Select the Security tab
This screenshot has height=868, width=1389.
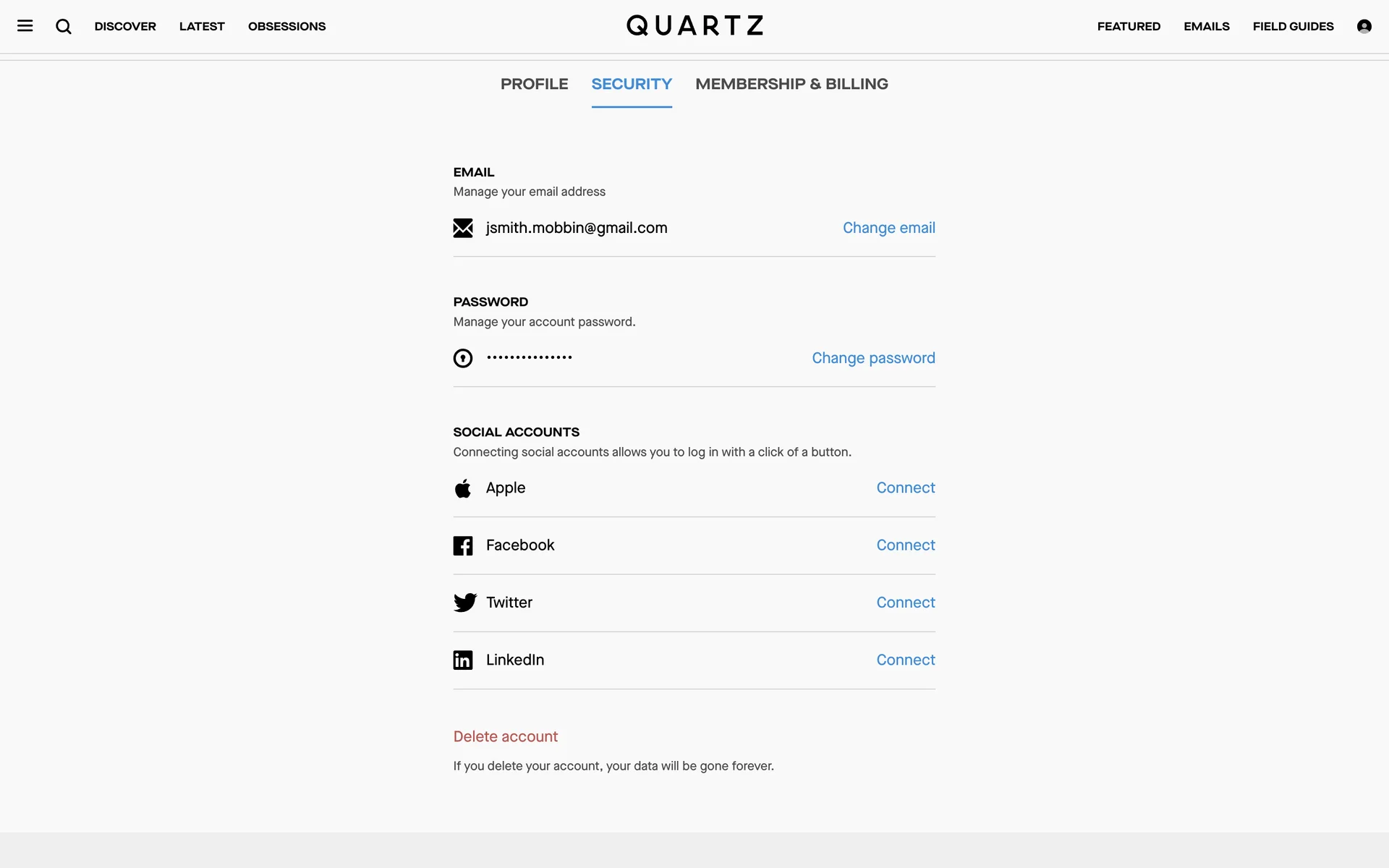click(x=632, y=84)
